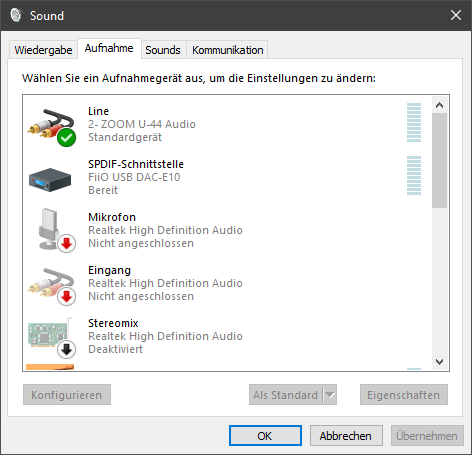Click the 'SPDIF-Schnittstelle' device name
This screenshot has height=455, width=472.
tap(136, 164)
